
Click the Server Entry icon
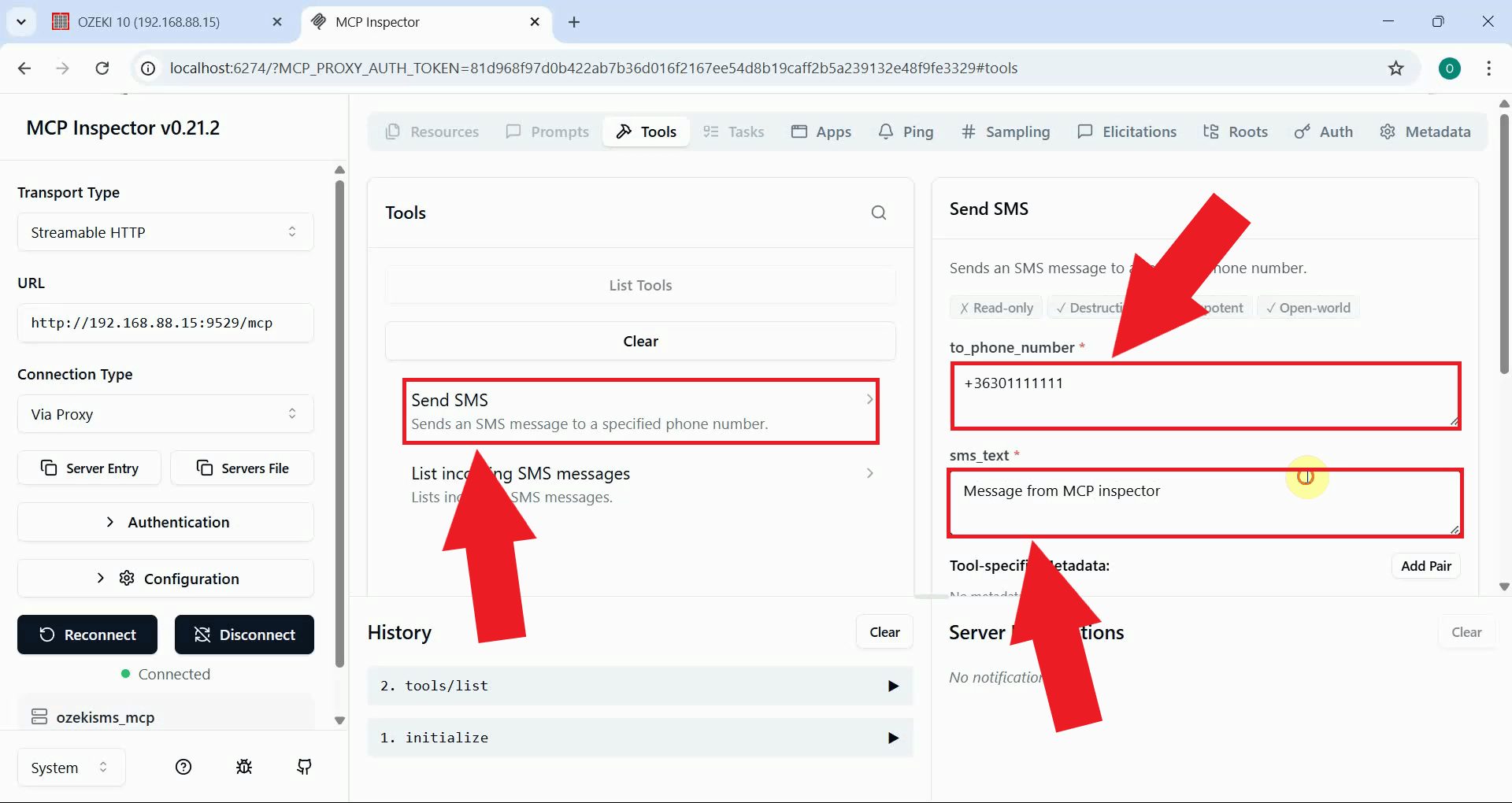point(49,468)
